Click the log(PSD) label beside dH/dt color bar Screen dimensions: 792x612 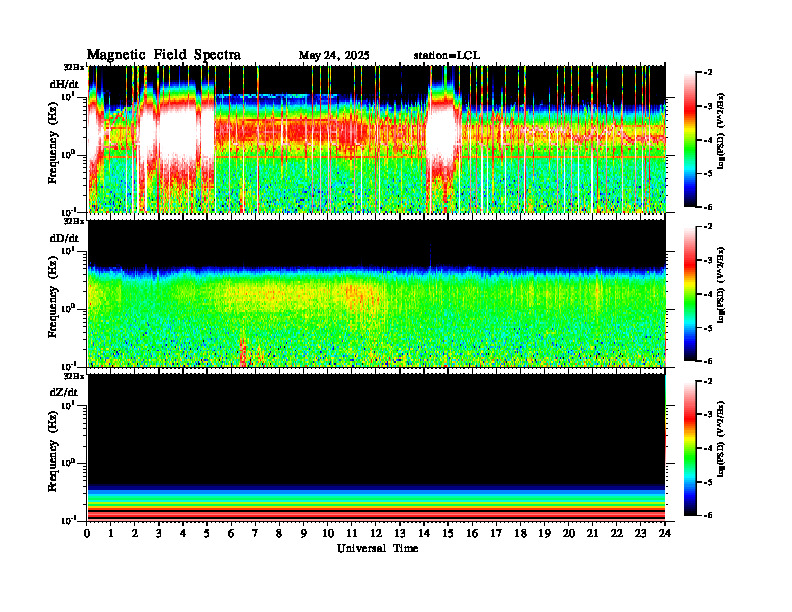pyautogui.click(x=721, y=130)
